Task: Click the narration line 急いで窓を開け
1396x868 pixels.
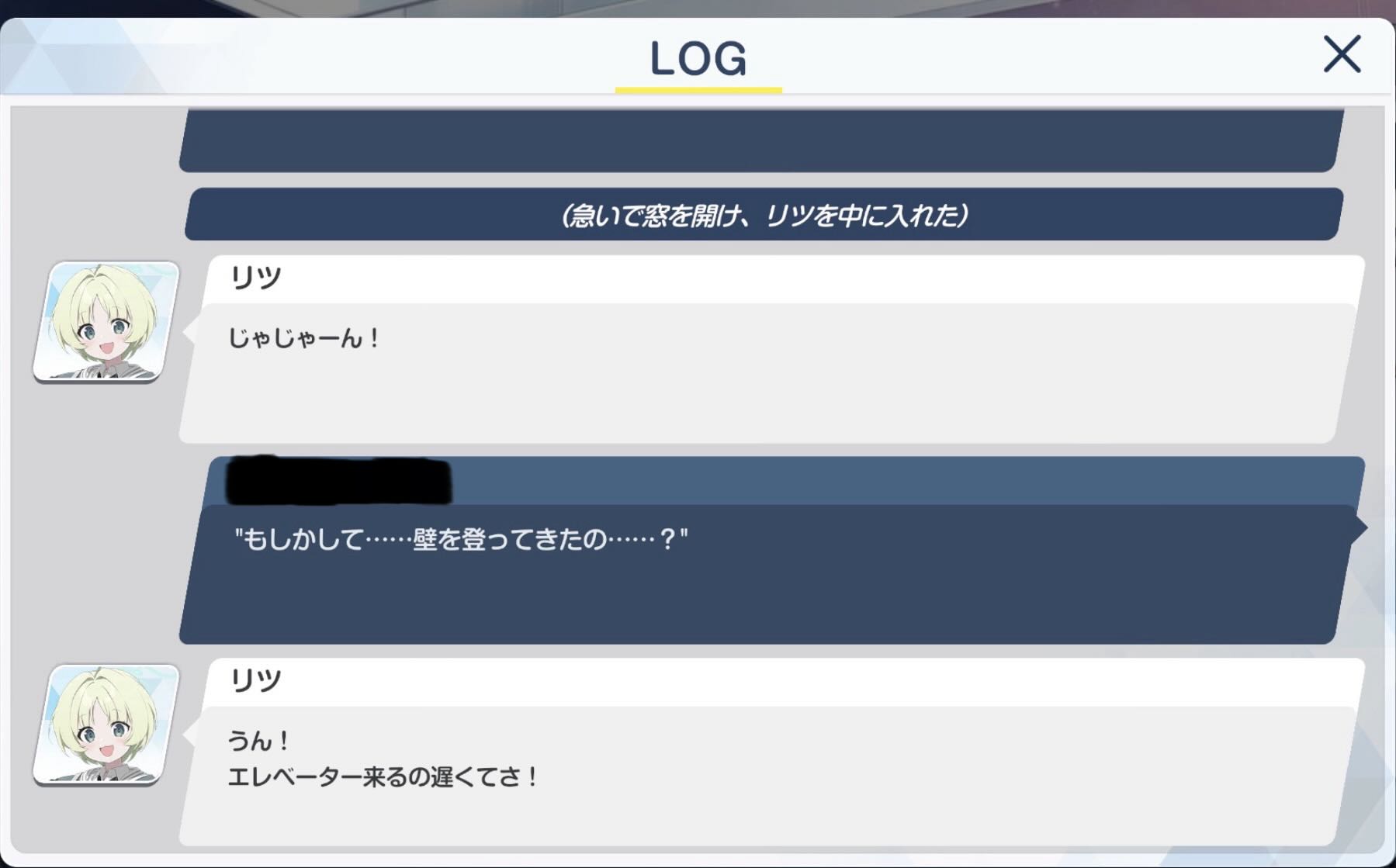Action: click(764, 214)
